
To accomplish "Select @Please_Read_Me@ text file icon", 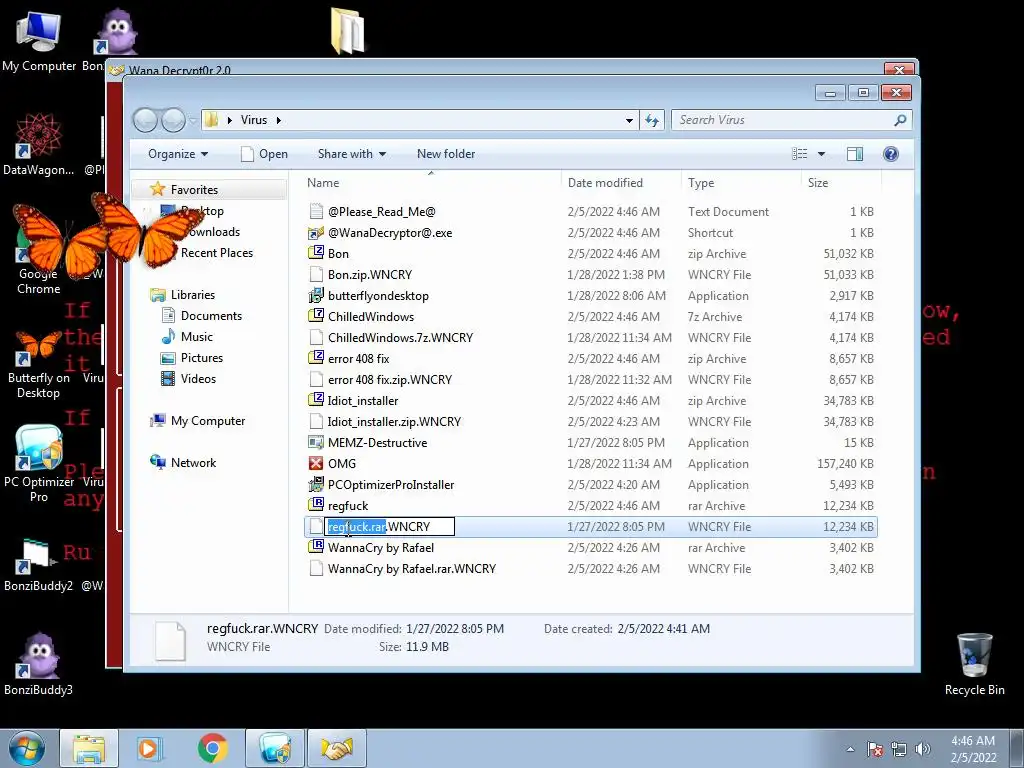I will pos(316,211).
